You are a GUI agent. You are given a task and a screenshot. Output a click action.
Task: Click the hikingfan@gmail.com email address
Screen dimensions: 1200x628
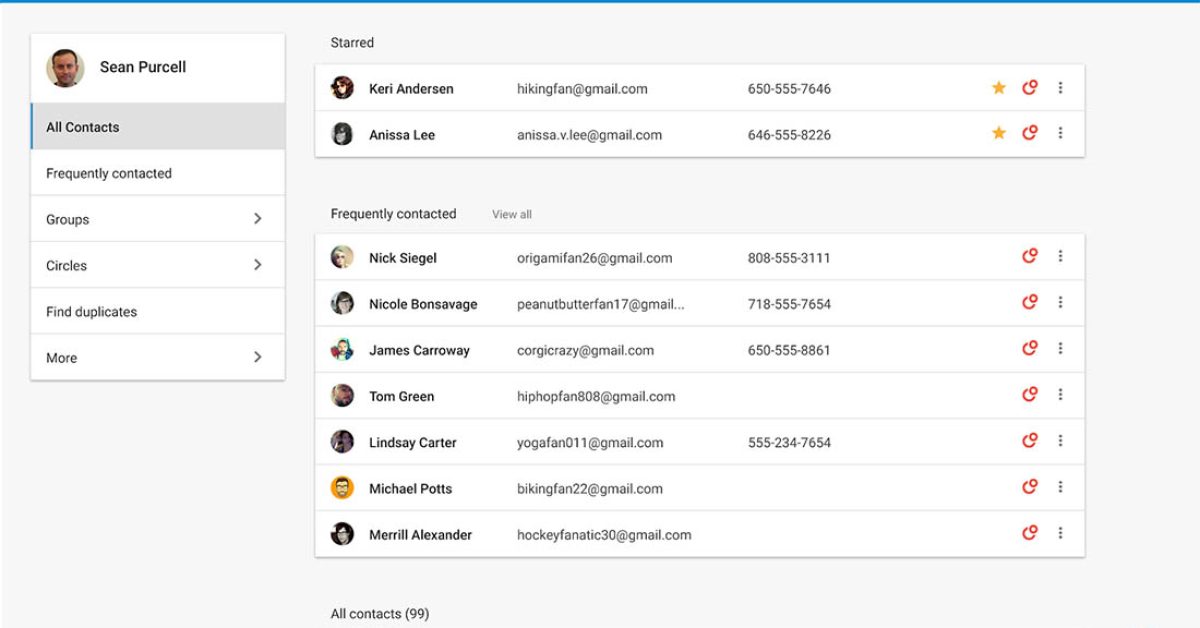click(x=582, y=89)
